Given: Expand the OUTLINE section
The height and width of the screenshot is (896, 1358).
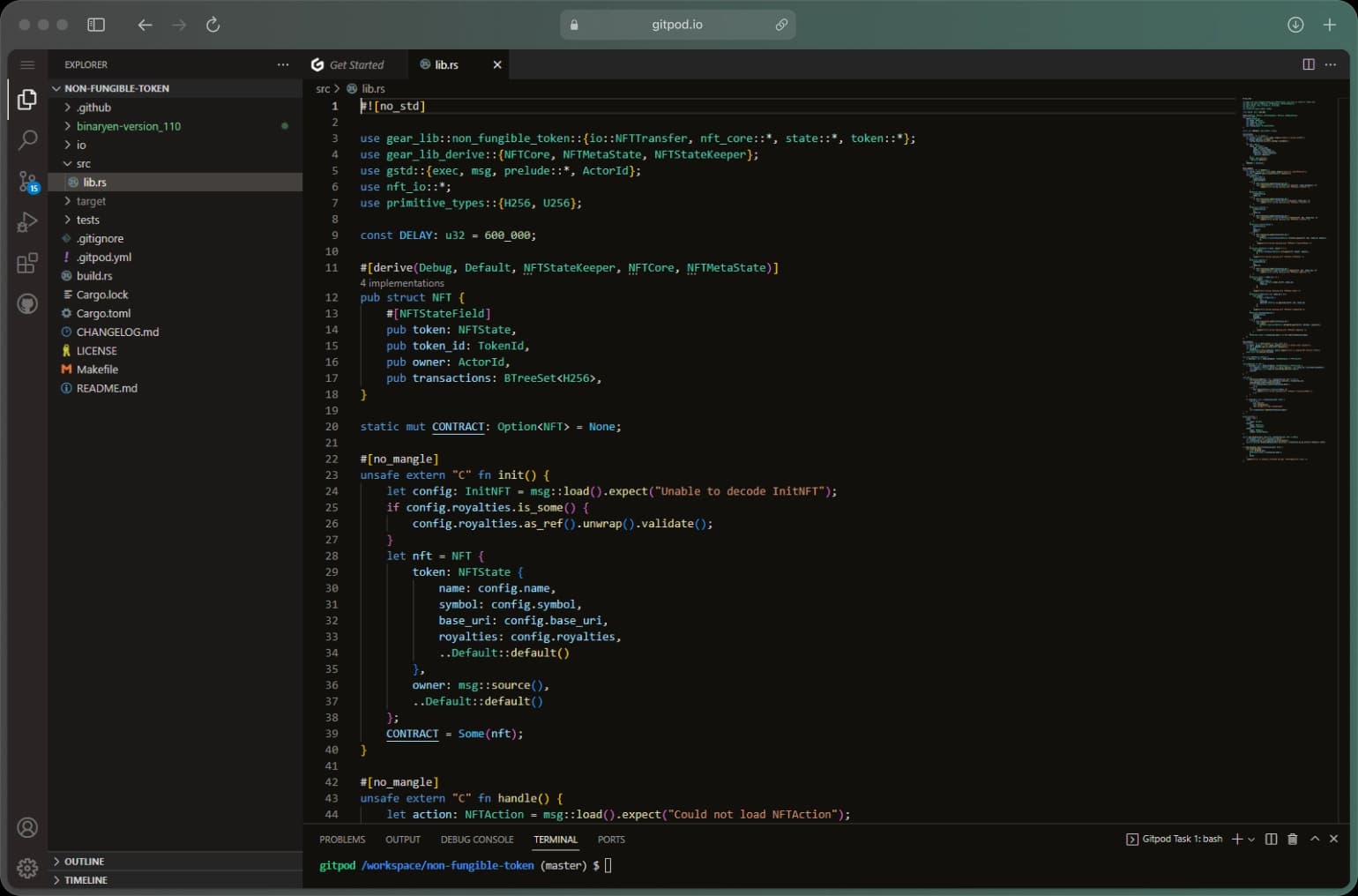Looking at the screenshot, I should coord(84,861).
